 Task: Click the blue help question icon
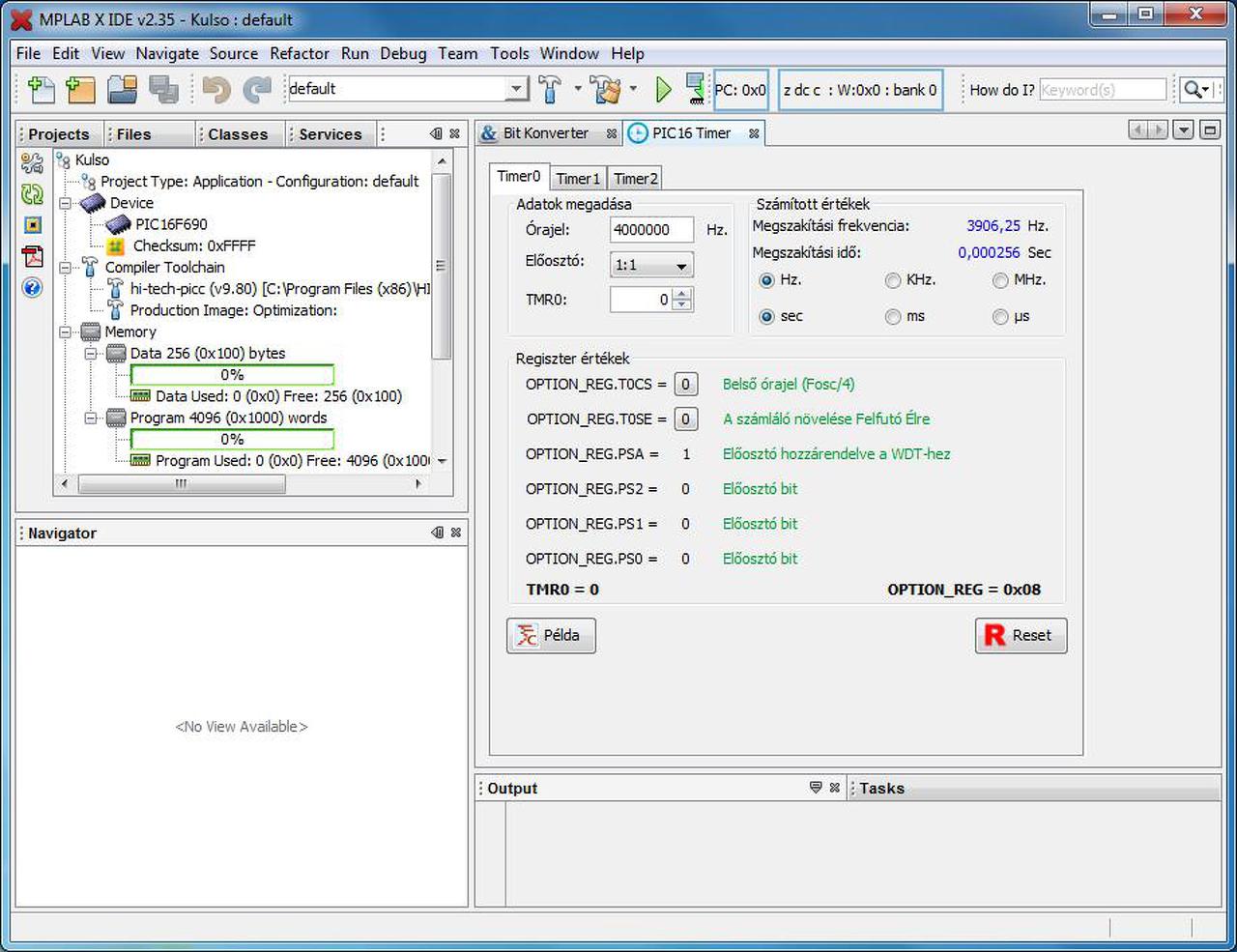(x=32, y=287)
